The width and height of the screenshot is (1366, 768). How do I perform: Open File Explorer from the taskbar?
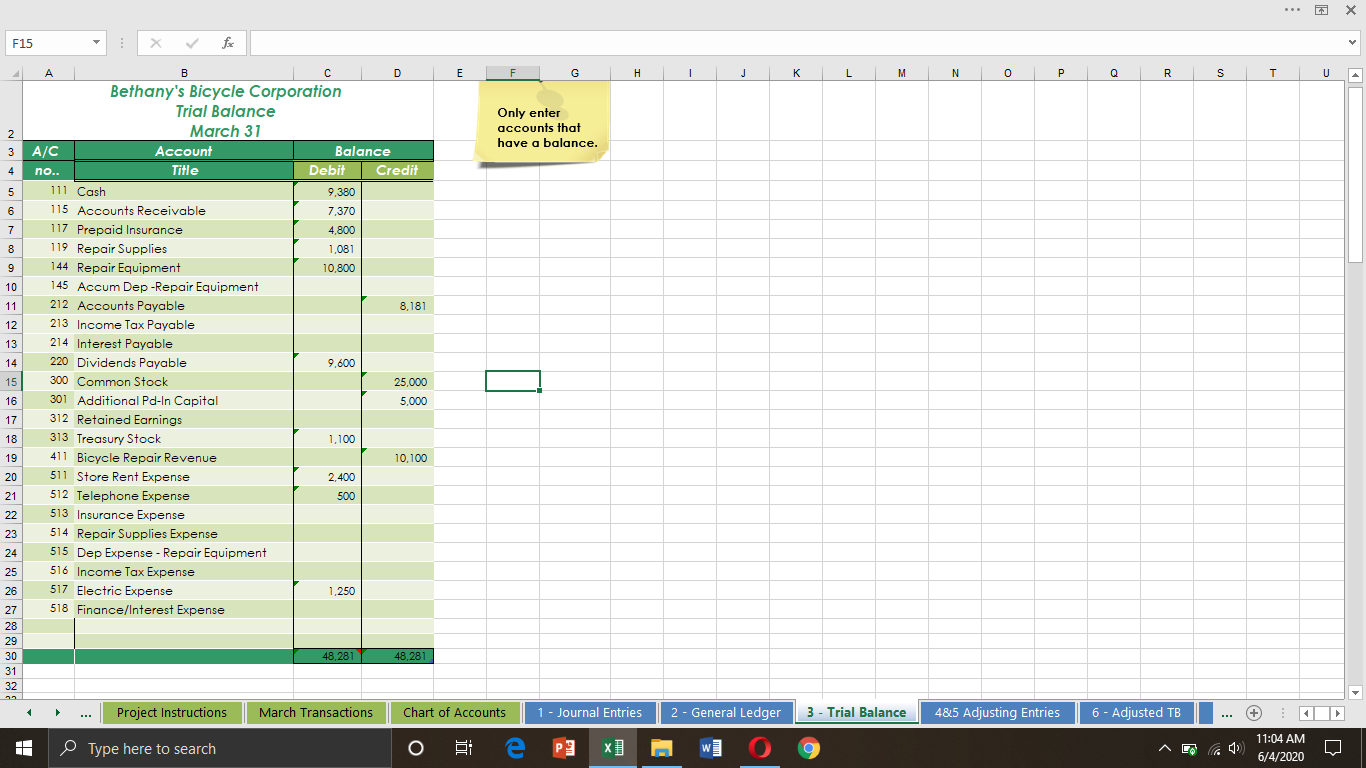[661, 748]
